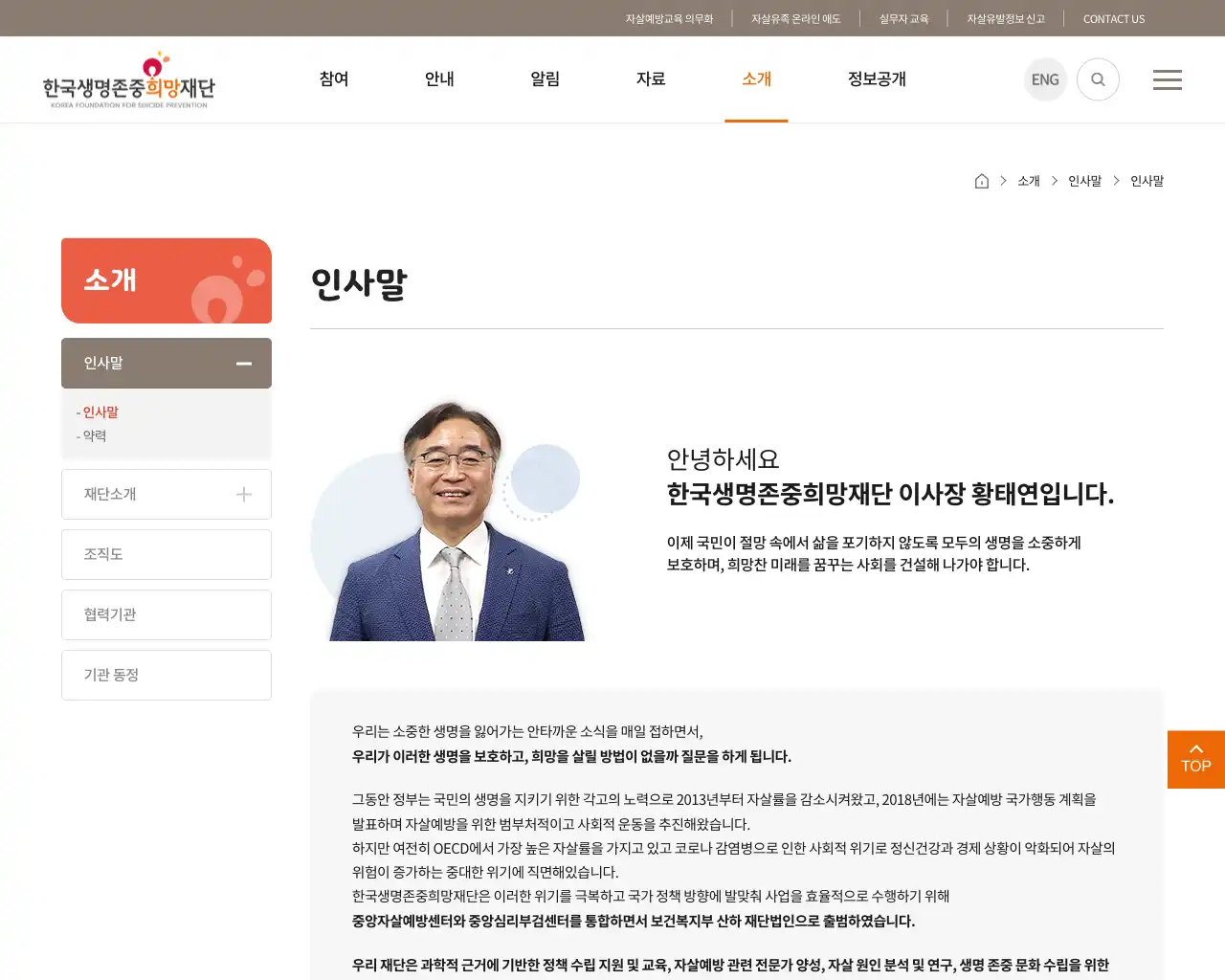
Task: Select the 알림 menu item
Action: click(545, 79)
